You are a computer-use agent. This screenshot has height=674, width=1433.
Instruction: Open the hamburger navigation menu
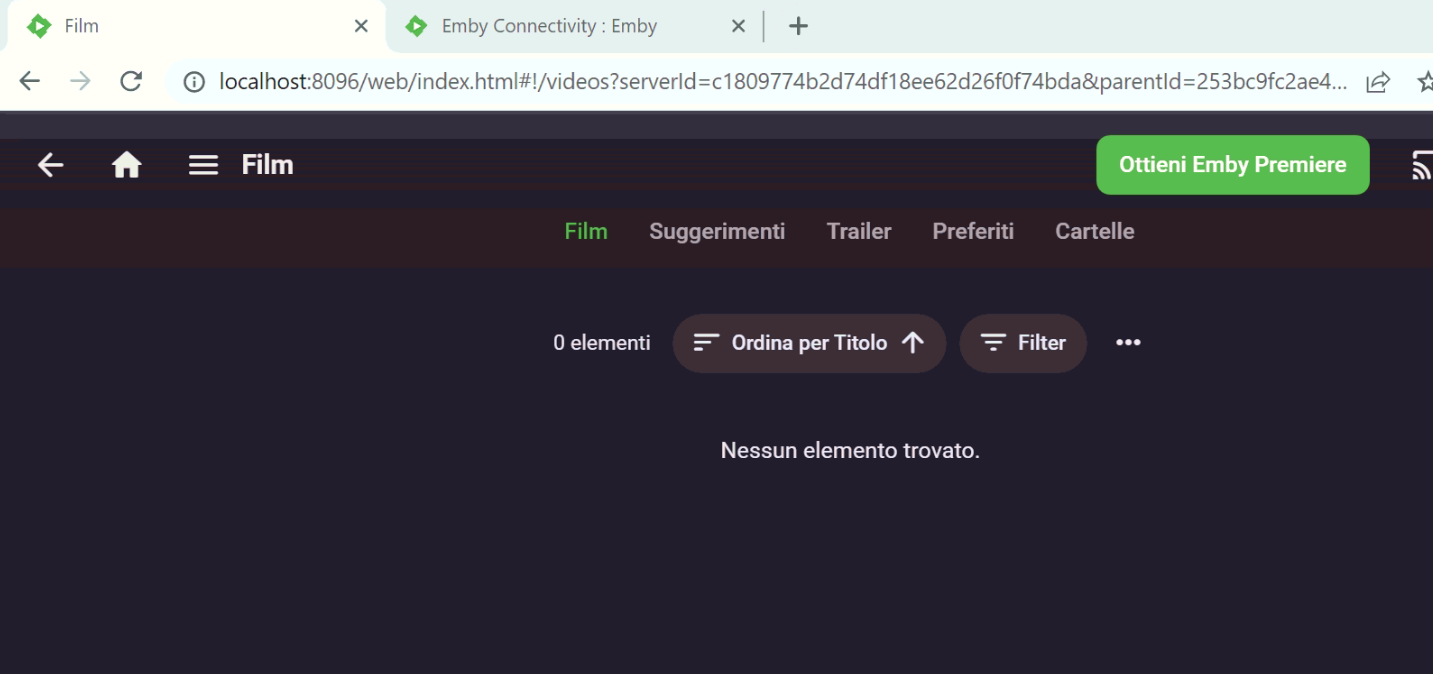click(203, 165)
